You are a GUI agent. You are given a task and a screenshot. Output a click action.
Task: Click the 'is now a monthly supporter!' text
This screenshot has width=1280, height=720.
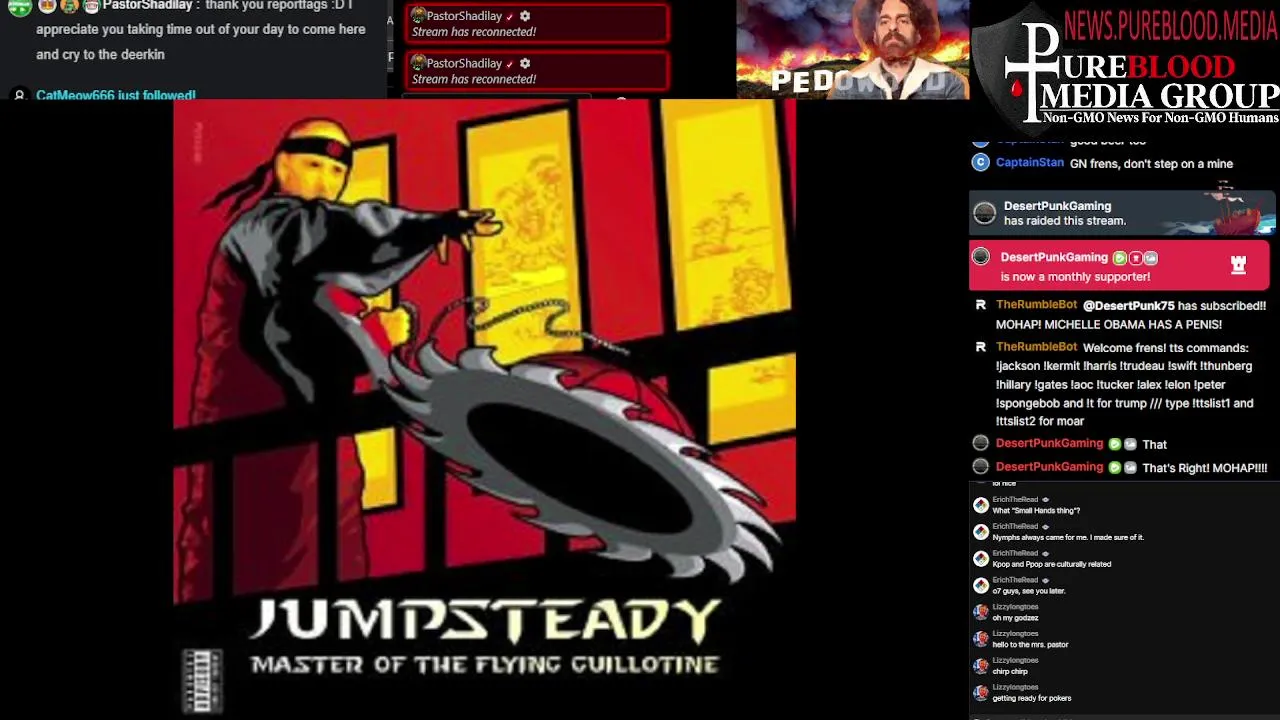[1075, 277]
